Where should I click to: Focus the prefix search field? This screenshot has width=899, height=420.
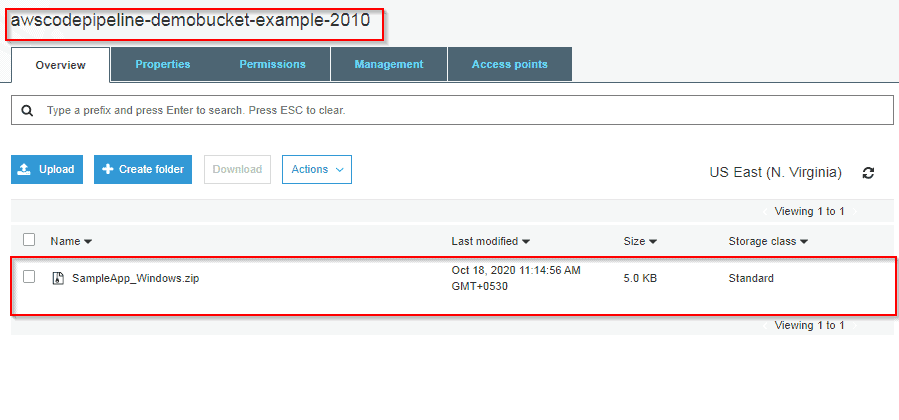click(x=452, y=110)
